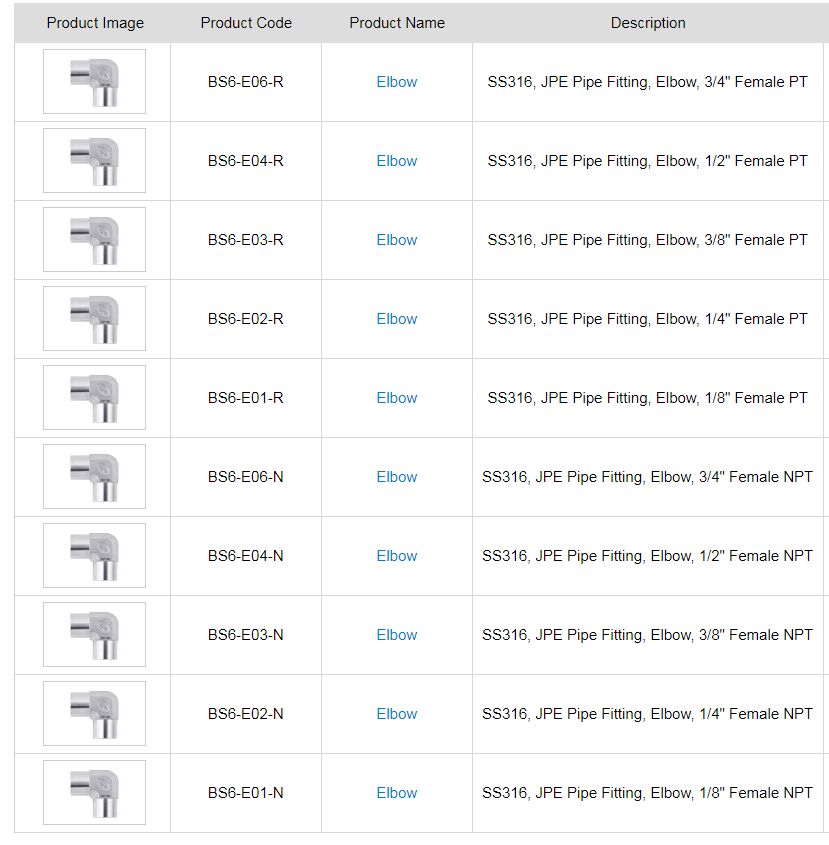Click the BS6-E02-N elbow thumbnail
The image size is (829, 845).
(94, 714)
